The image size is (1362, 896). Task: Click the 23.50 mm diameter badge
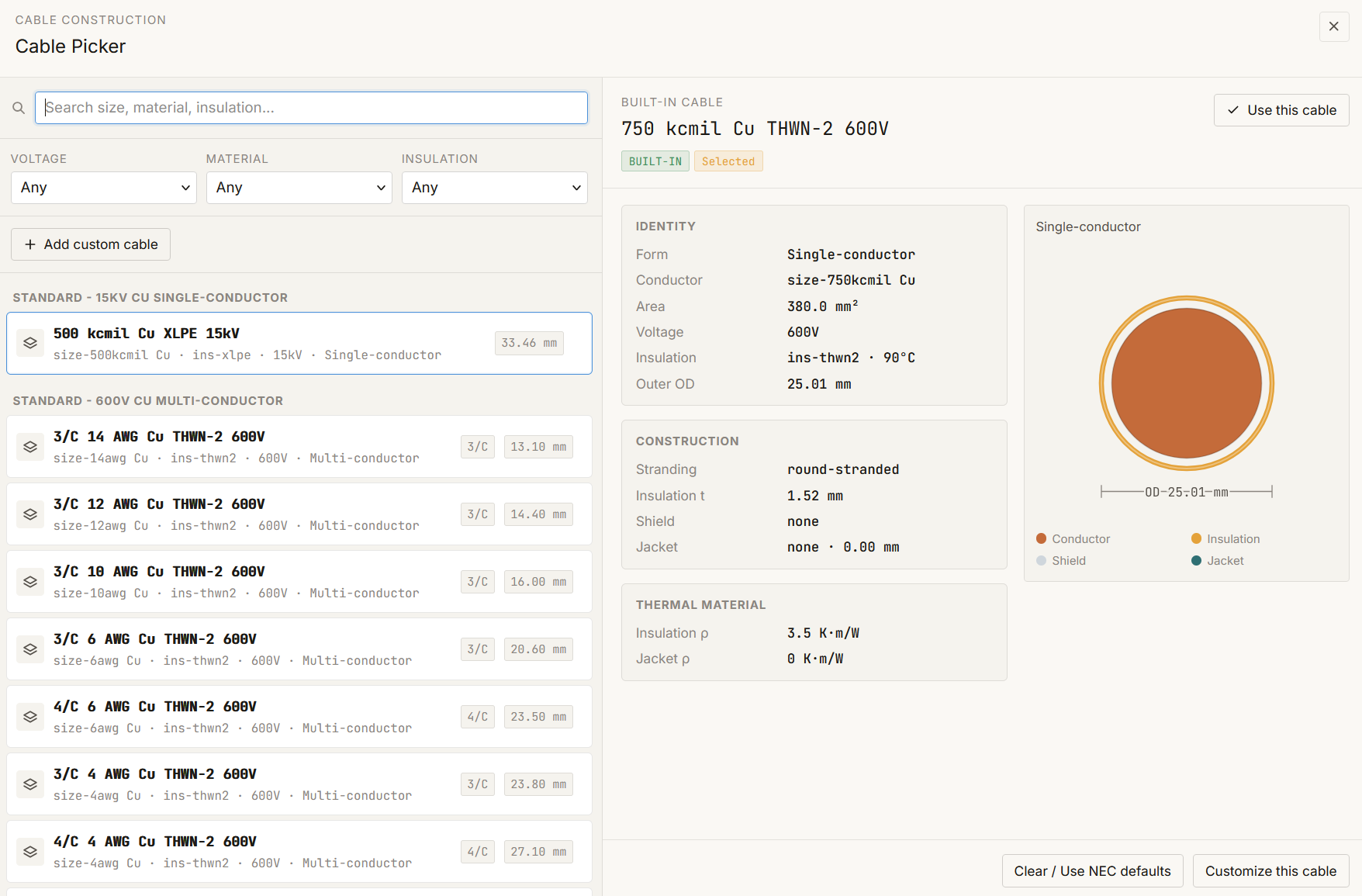tap(538, 717)
